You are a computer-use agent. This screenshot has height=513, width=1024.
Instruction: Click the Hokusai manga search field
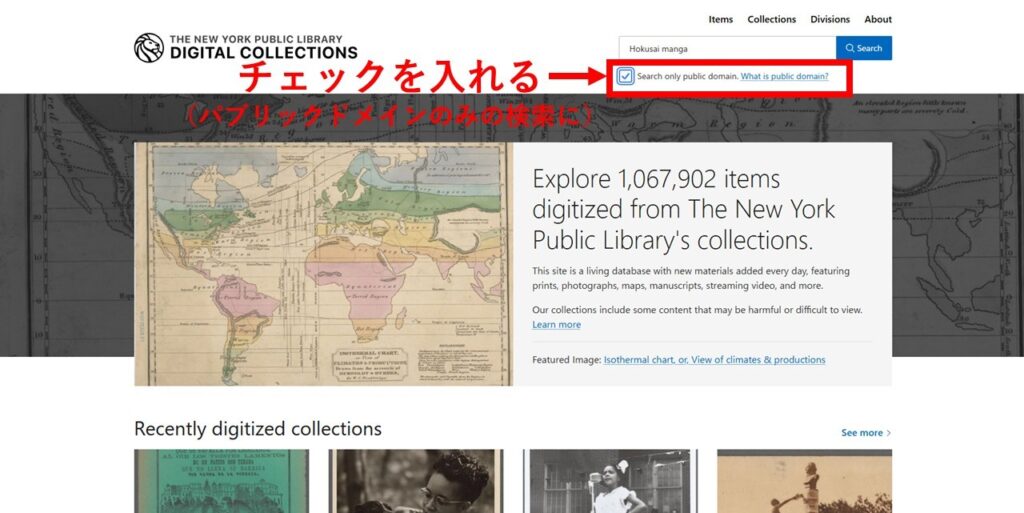coord(728,48)
